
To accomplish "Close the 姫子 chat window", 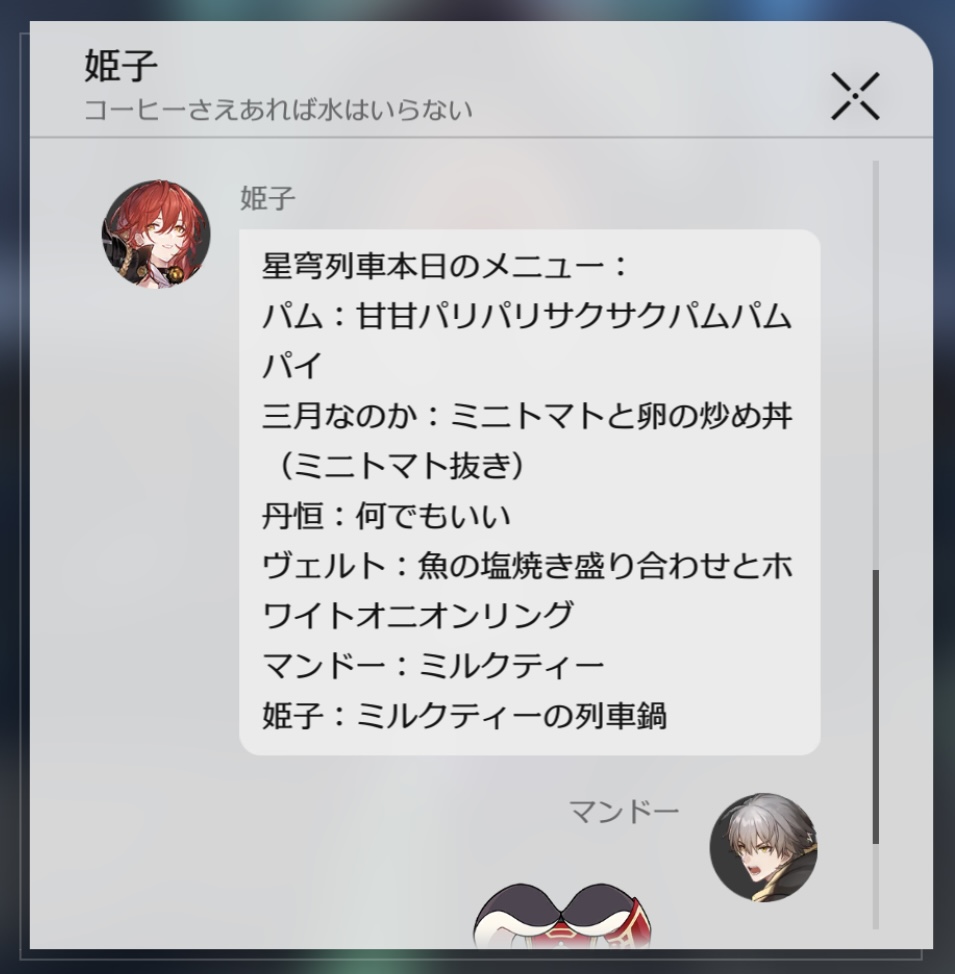I will coord(855,96).
